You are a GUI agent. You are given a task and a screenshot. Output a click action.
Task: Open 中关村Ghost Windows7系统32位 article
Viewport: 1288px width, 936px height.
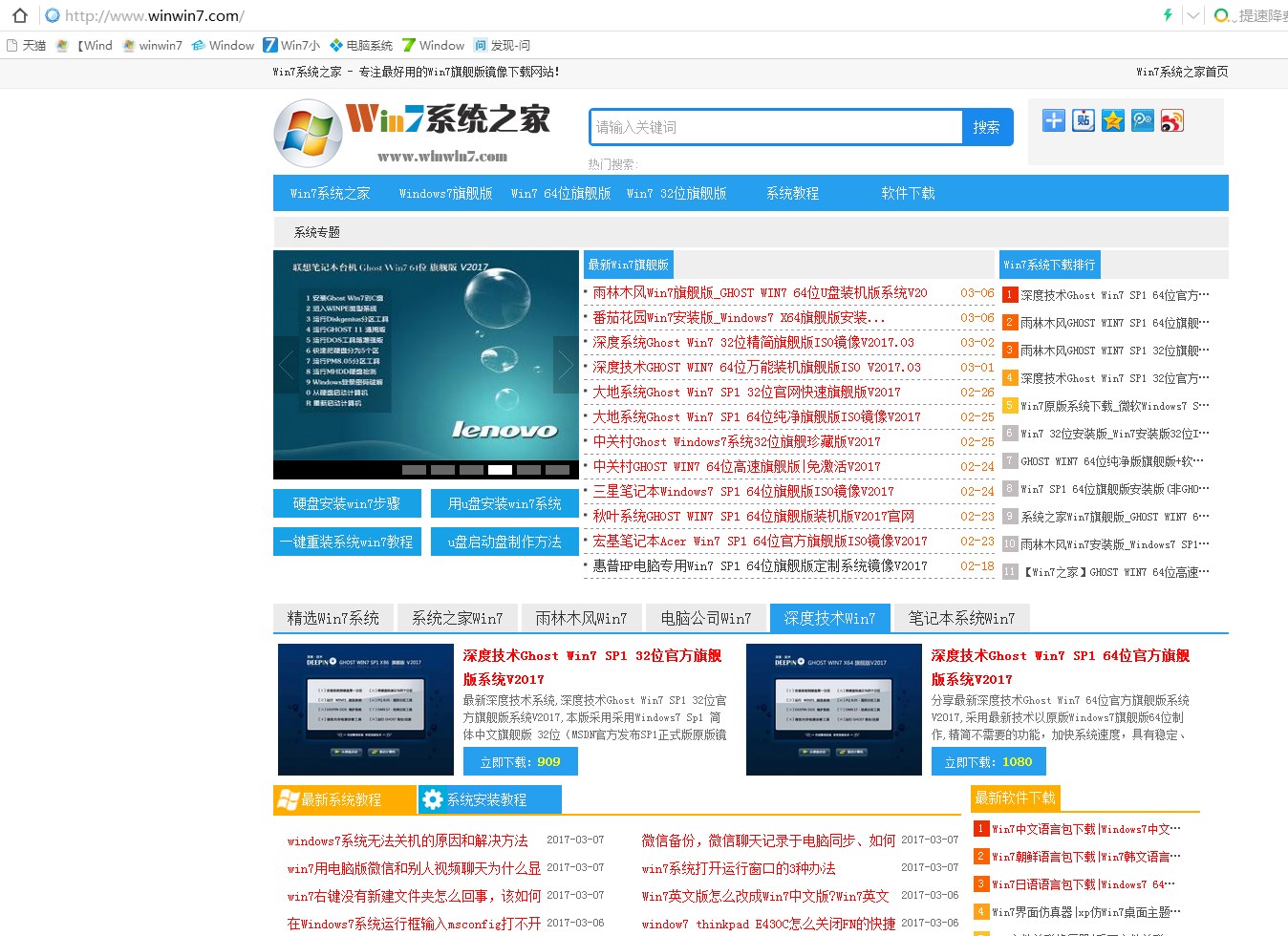click(x=737, y=442)
